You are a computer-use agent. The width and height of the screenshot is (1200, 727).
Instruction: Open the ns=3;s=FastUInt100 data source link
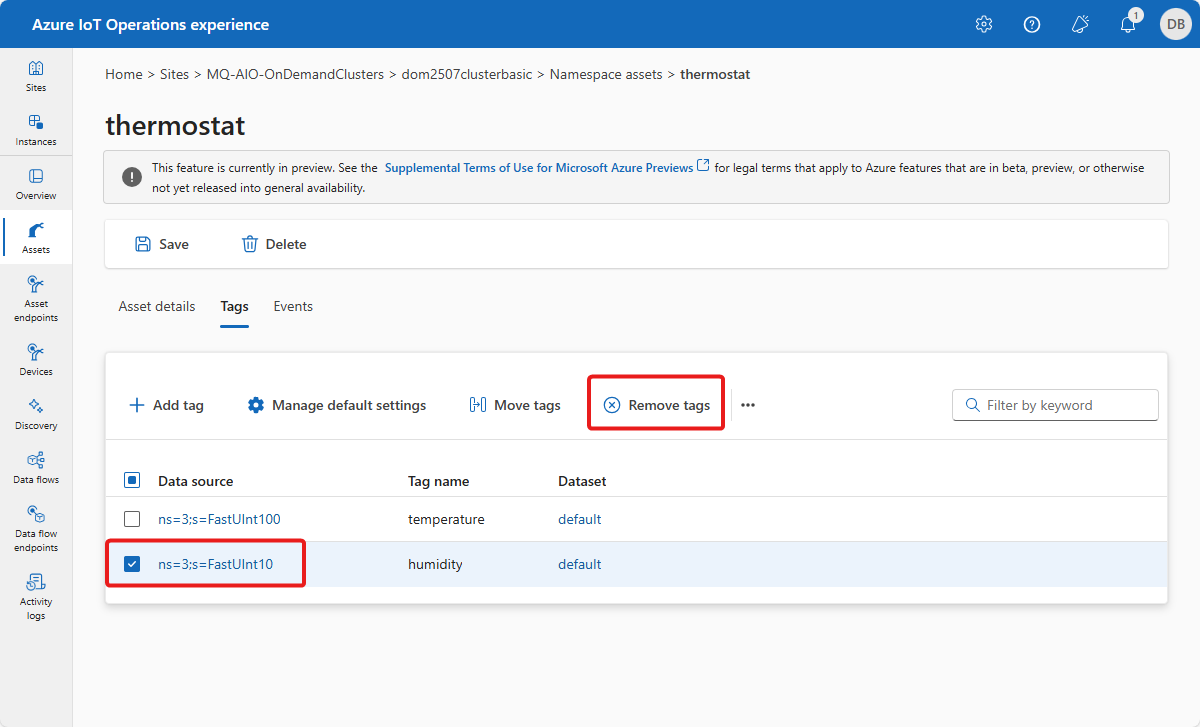point(219,519)
